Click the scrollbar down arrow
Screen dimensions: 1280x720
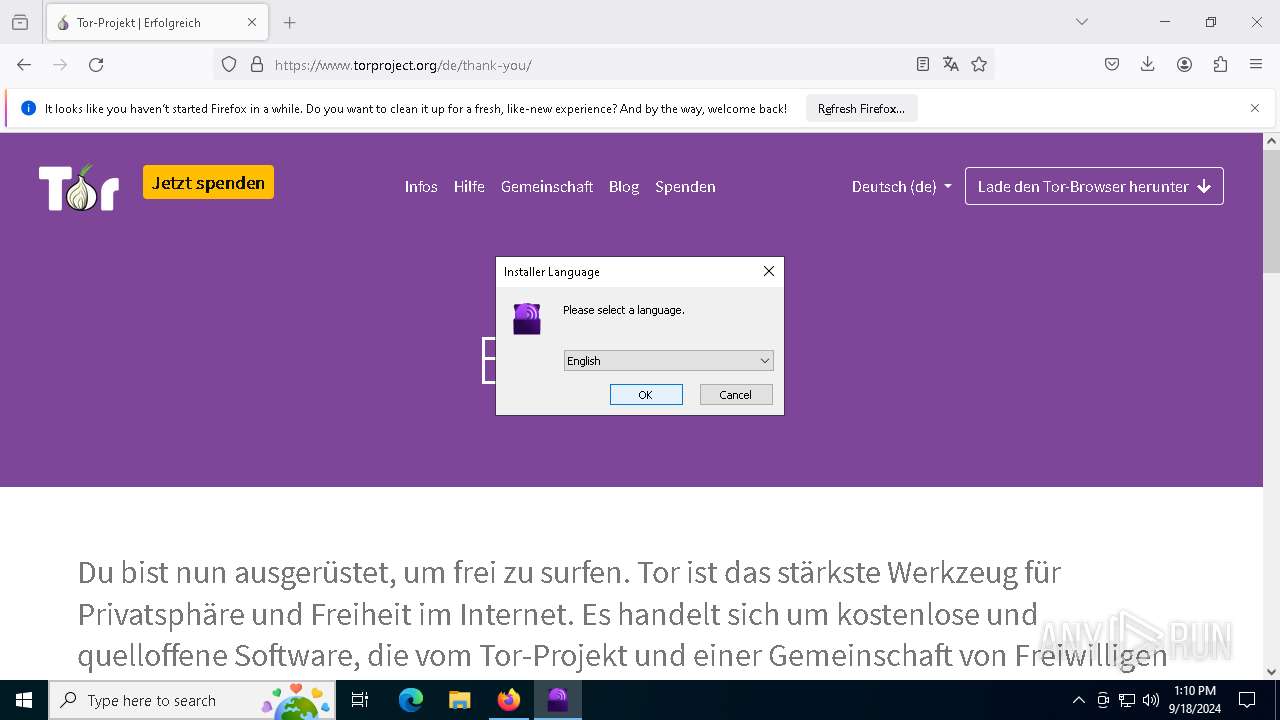click(1271, 672)
